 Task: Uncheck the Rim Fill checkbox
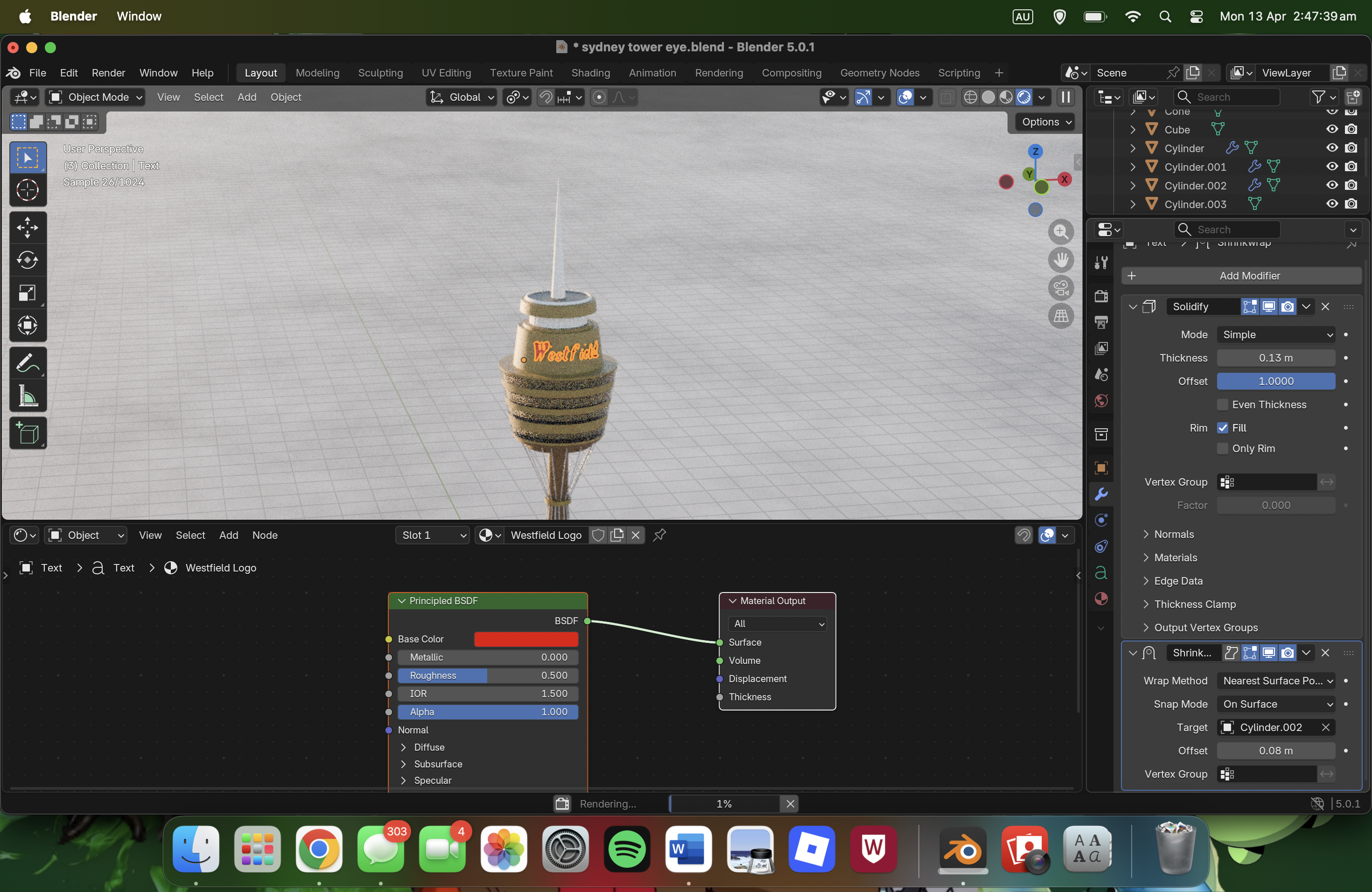[x=1222, y=428]
